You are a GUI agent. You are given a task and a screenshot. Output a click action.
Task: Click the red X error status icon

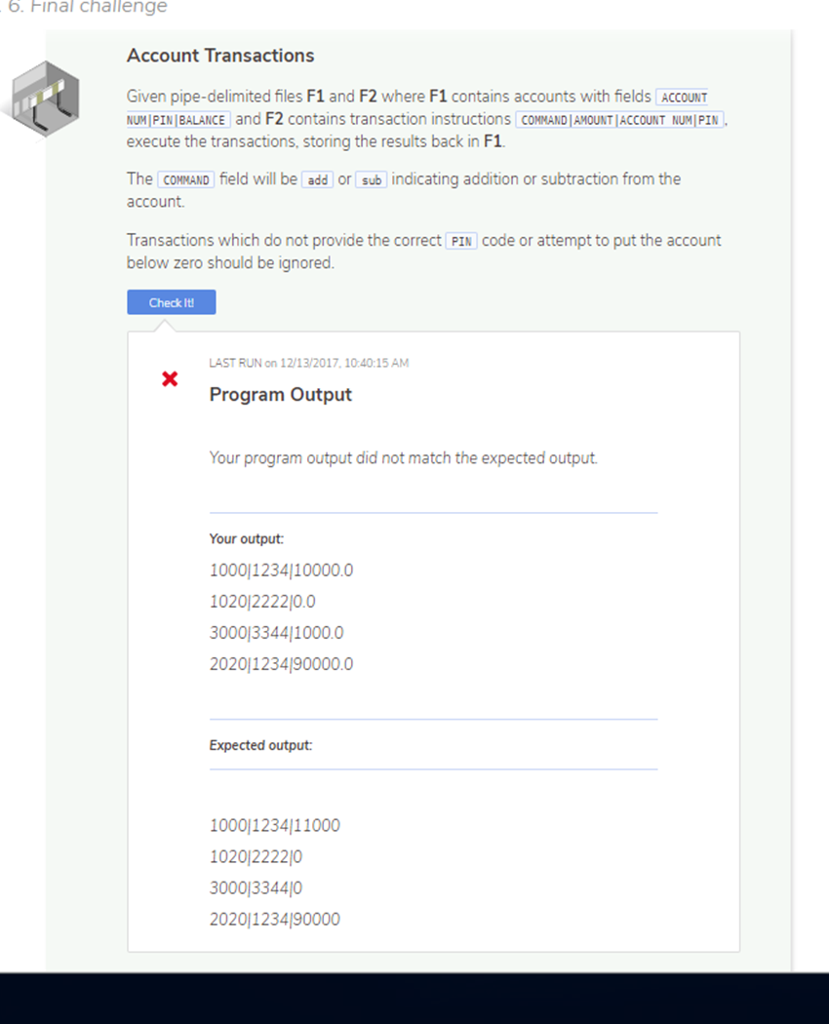pyautogui.click(x=170, y=379)
